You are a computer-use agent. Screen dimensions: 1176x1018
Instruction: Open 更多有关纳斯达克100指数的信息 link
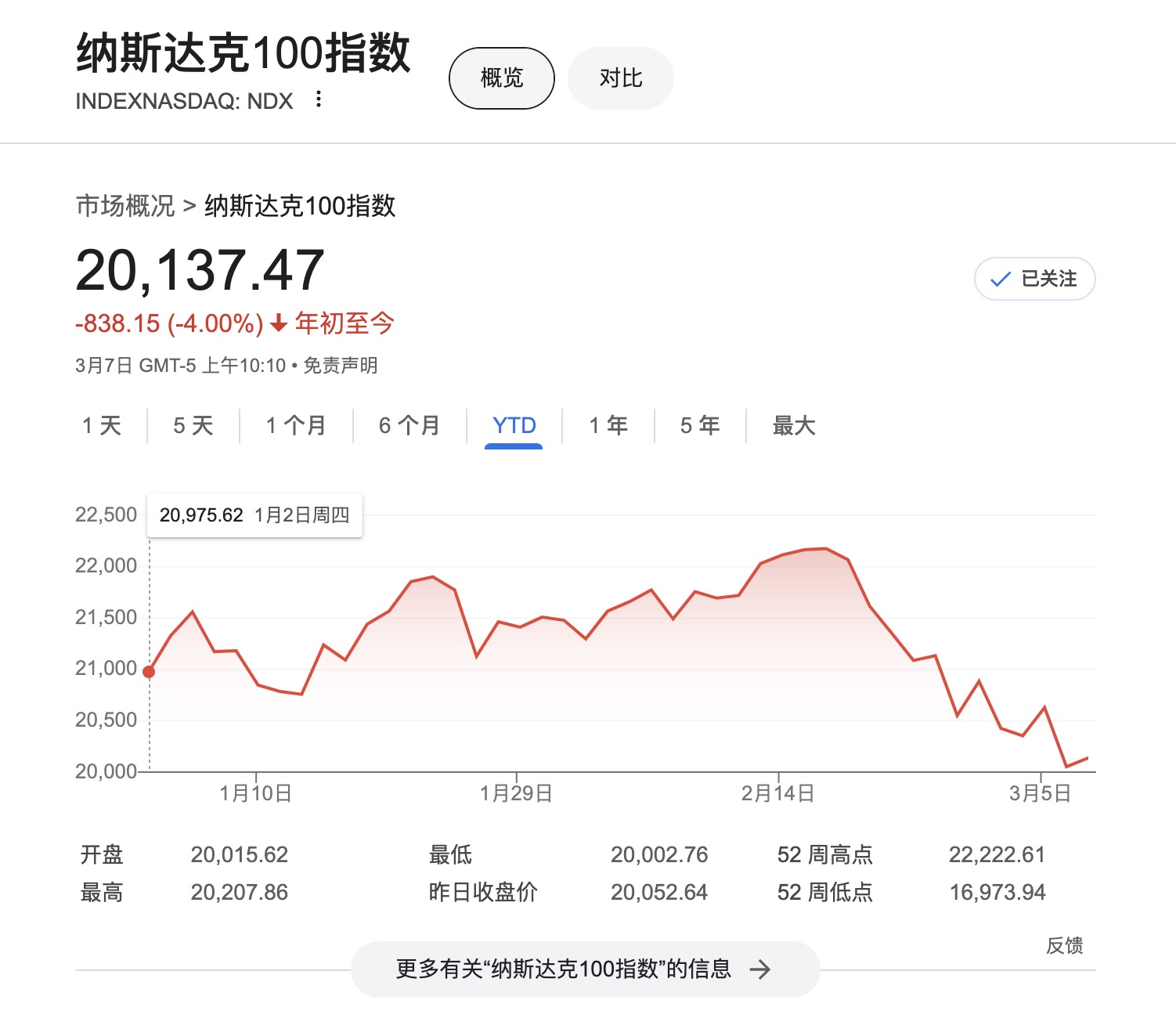point(585,969)
